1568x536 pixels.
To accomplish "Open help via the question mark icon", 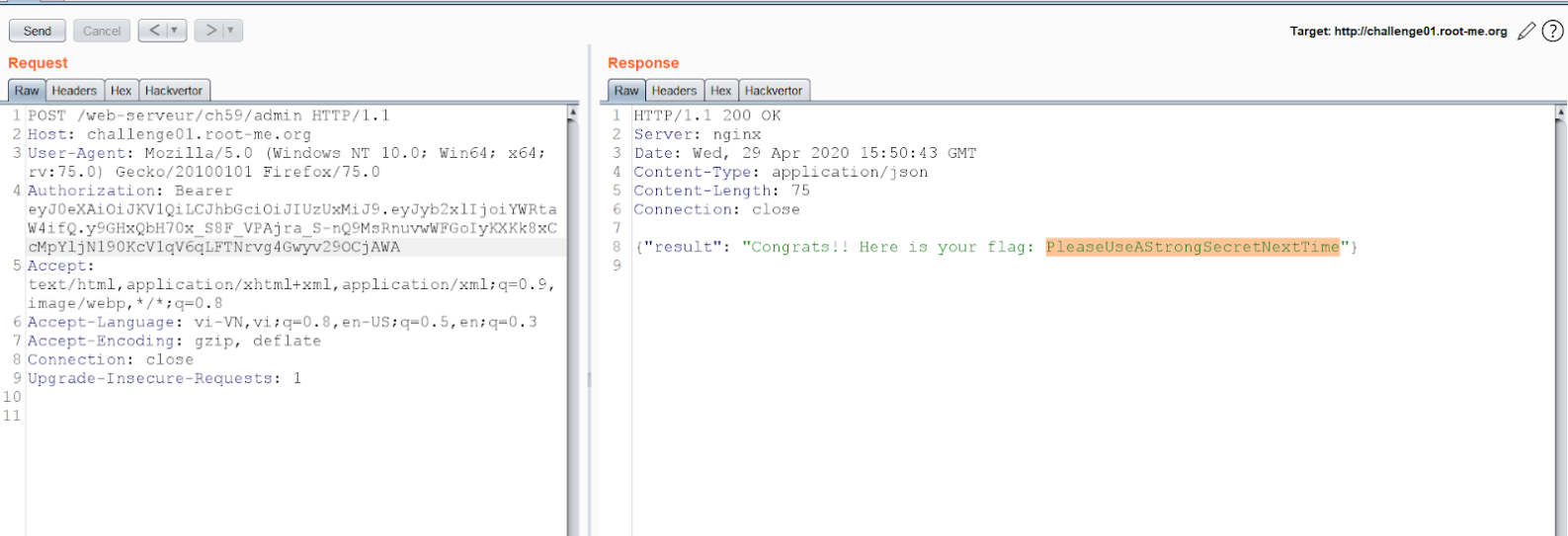I will point(1553,32).
